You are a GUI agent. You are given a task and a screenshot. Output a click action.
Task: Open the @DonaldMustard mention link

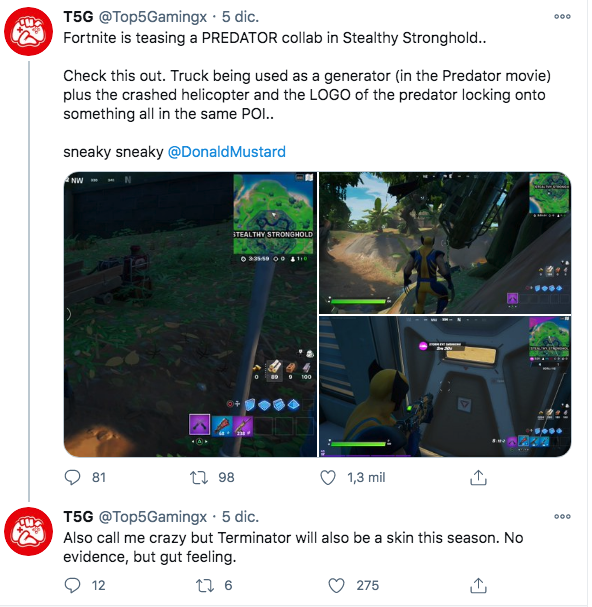(227, 152)
